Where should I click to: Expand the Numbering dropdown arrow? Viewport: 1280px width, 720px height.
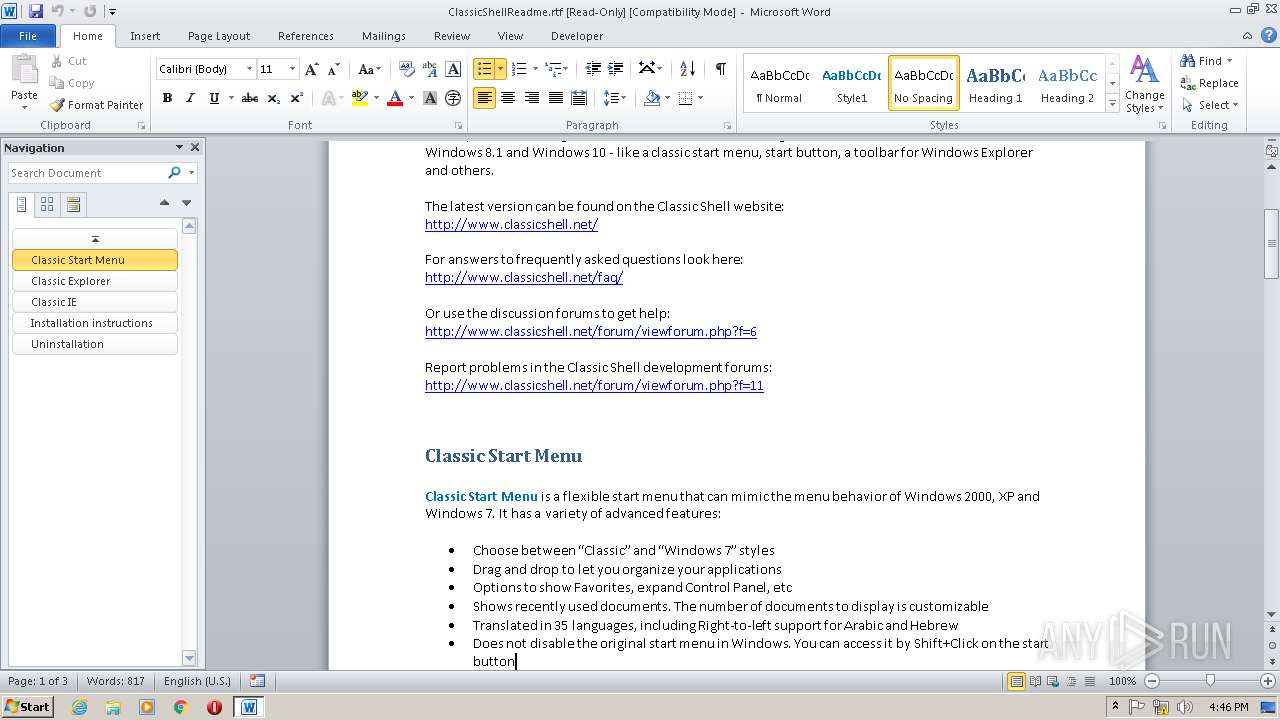[x=535, y=69]
